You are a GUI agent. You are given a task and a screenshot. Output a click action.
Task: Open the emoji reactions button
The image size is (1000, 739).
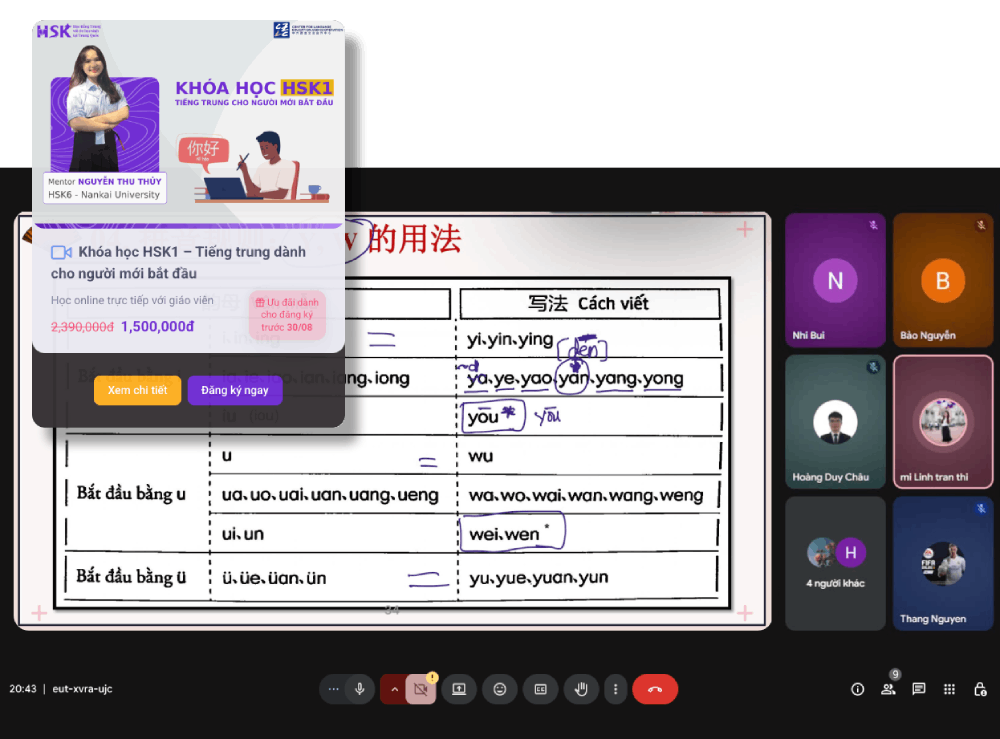click(500, 689)
